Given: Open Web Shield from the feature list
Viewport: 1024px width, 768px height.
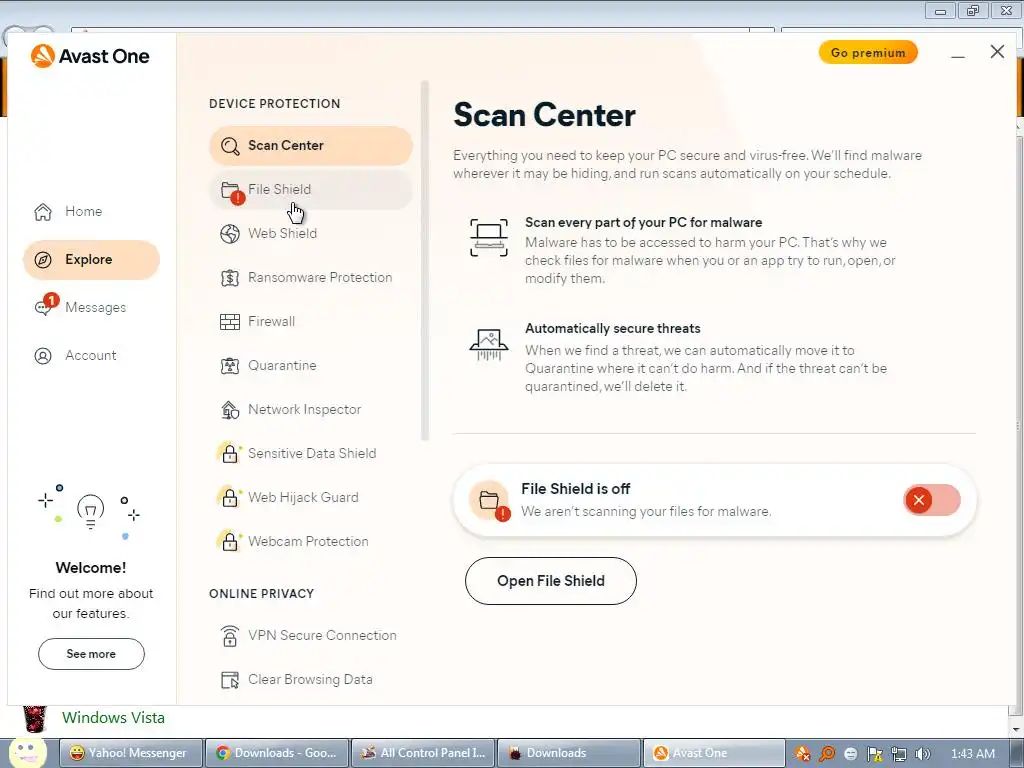Looking at the screenshot, I should click(311, 234).
